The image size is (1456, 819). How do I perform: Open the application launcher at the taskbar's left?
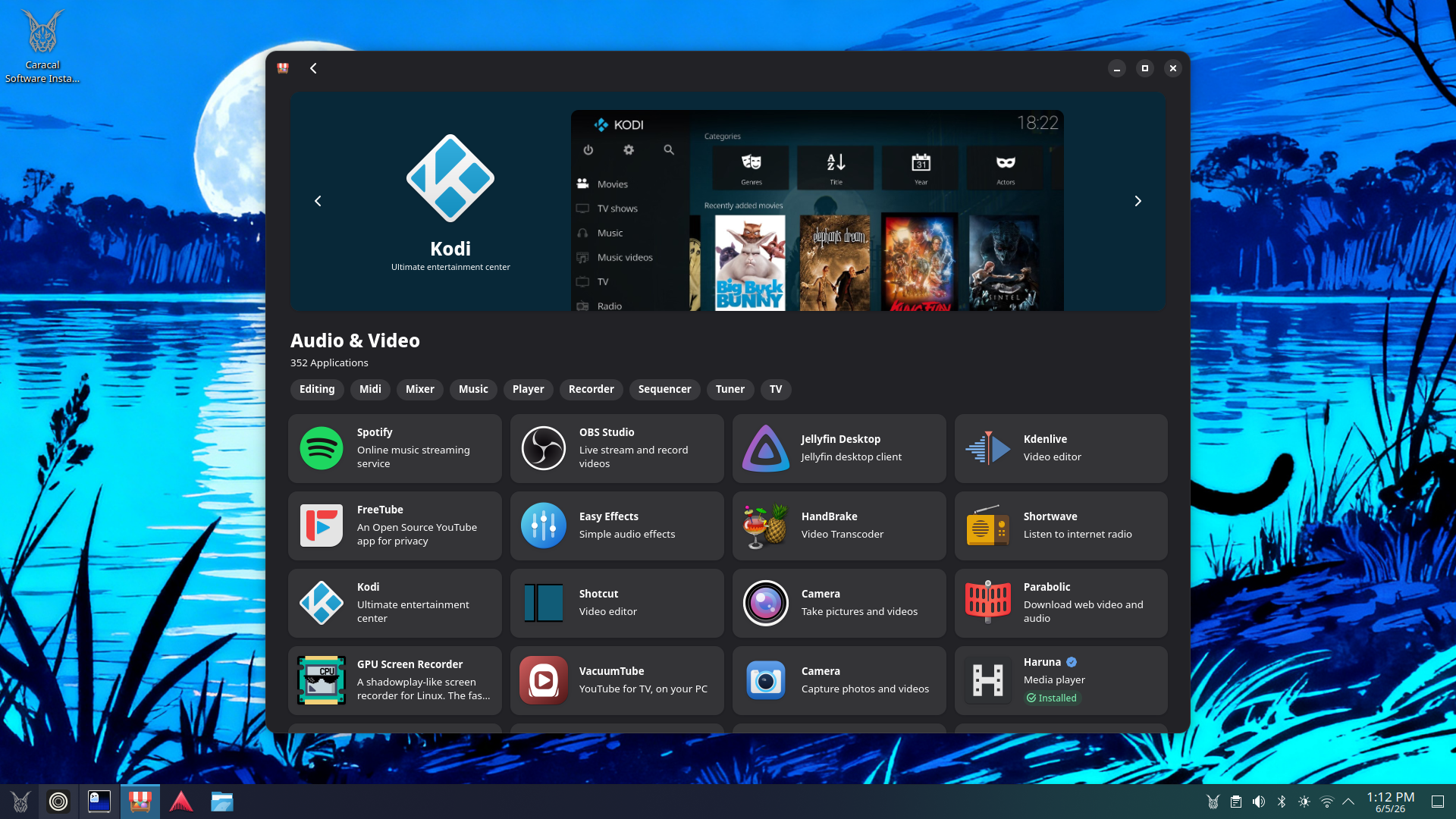(x=20, y=802)
